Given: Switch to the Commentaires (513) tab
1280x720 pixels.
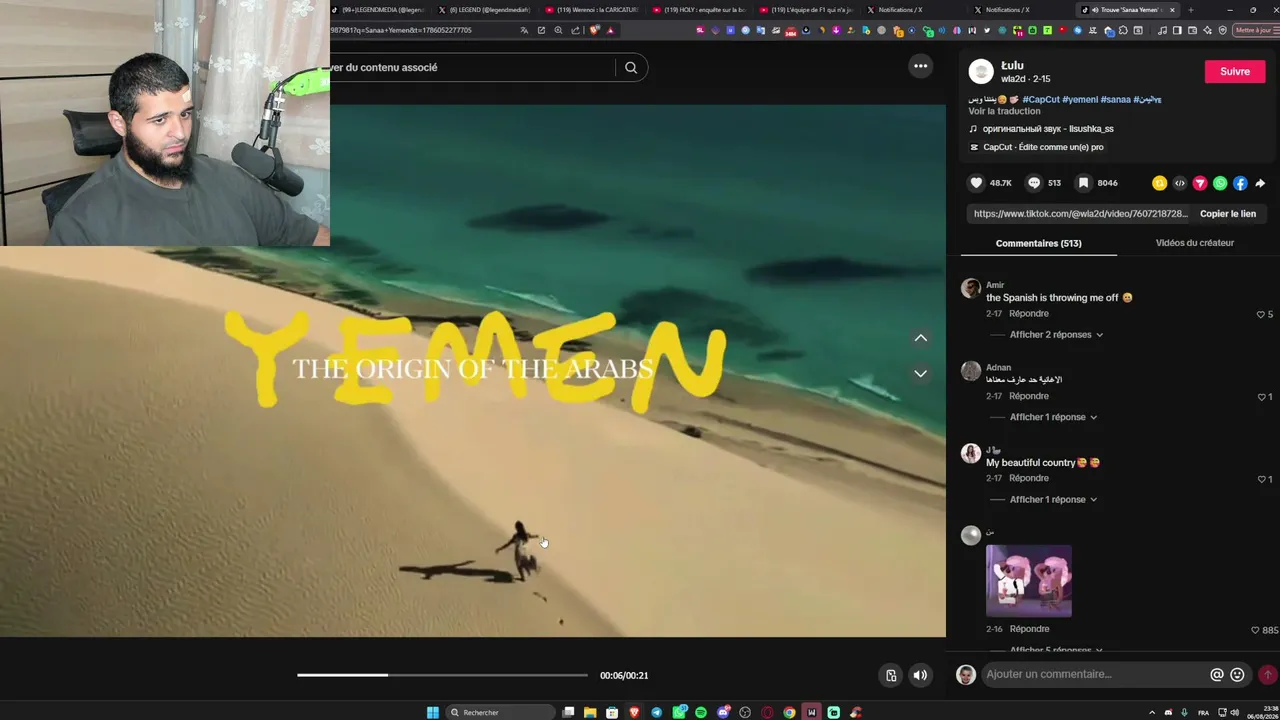Looking at the screenshot, I should 1038,243.
